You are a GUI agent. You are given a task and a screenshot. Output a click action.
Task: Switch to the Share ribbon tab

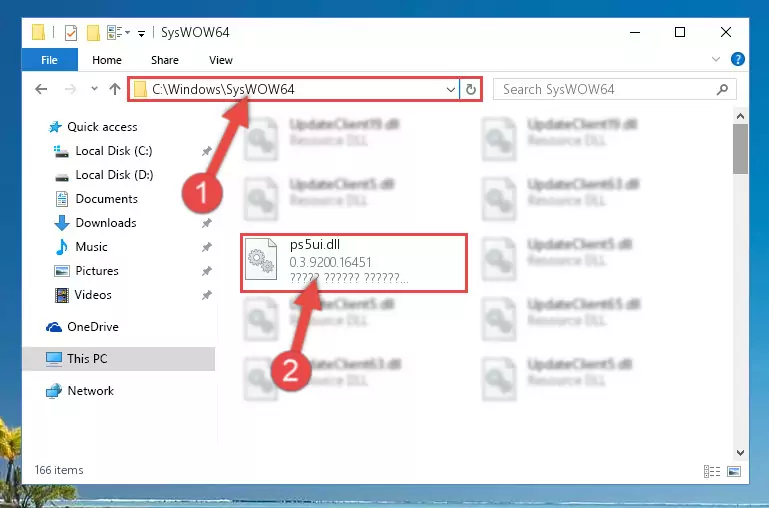pos(165,60)
